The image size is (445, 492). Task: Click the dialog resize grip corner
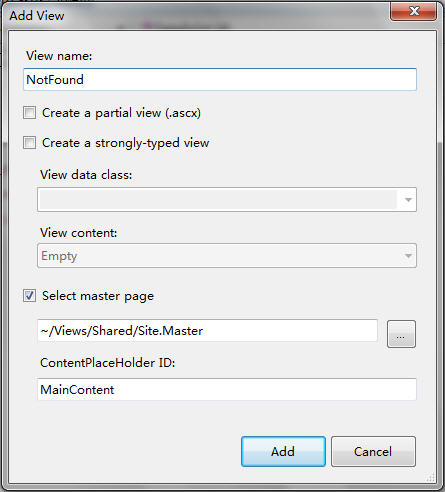pos(431,478)
